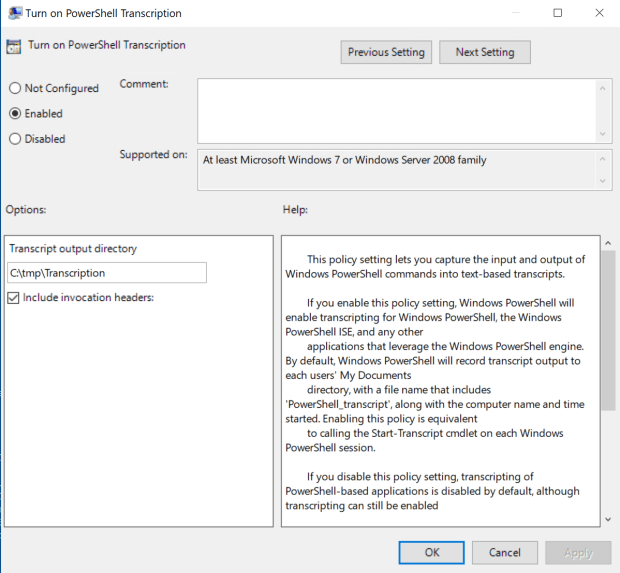This screenshot has height=573, width=620.
Task: Toggle Include invocation headers checkbox
Action: point(14,297)
